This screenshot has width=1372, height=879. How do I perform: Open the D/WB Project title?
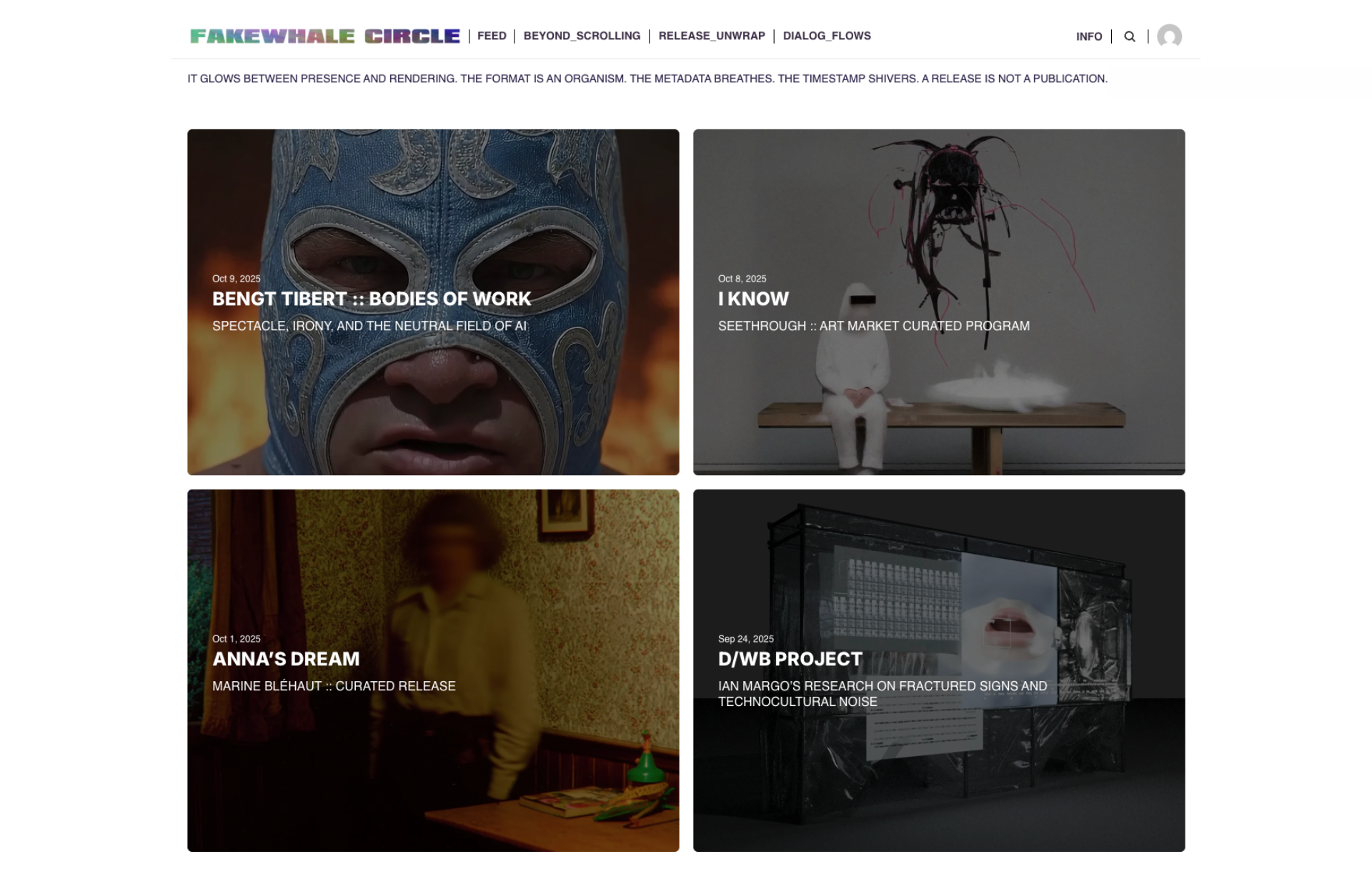790,659
